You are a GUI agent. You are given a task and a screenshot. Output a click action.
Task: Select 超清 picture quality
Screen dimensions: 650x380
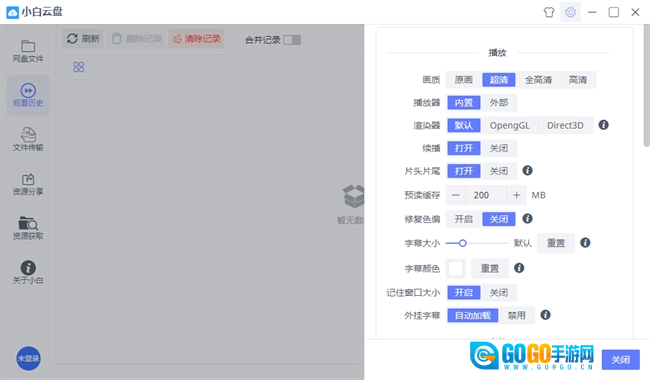(499, 80)
